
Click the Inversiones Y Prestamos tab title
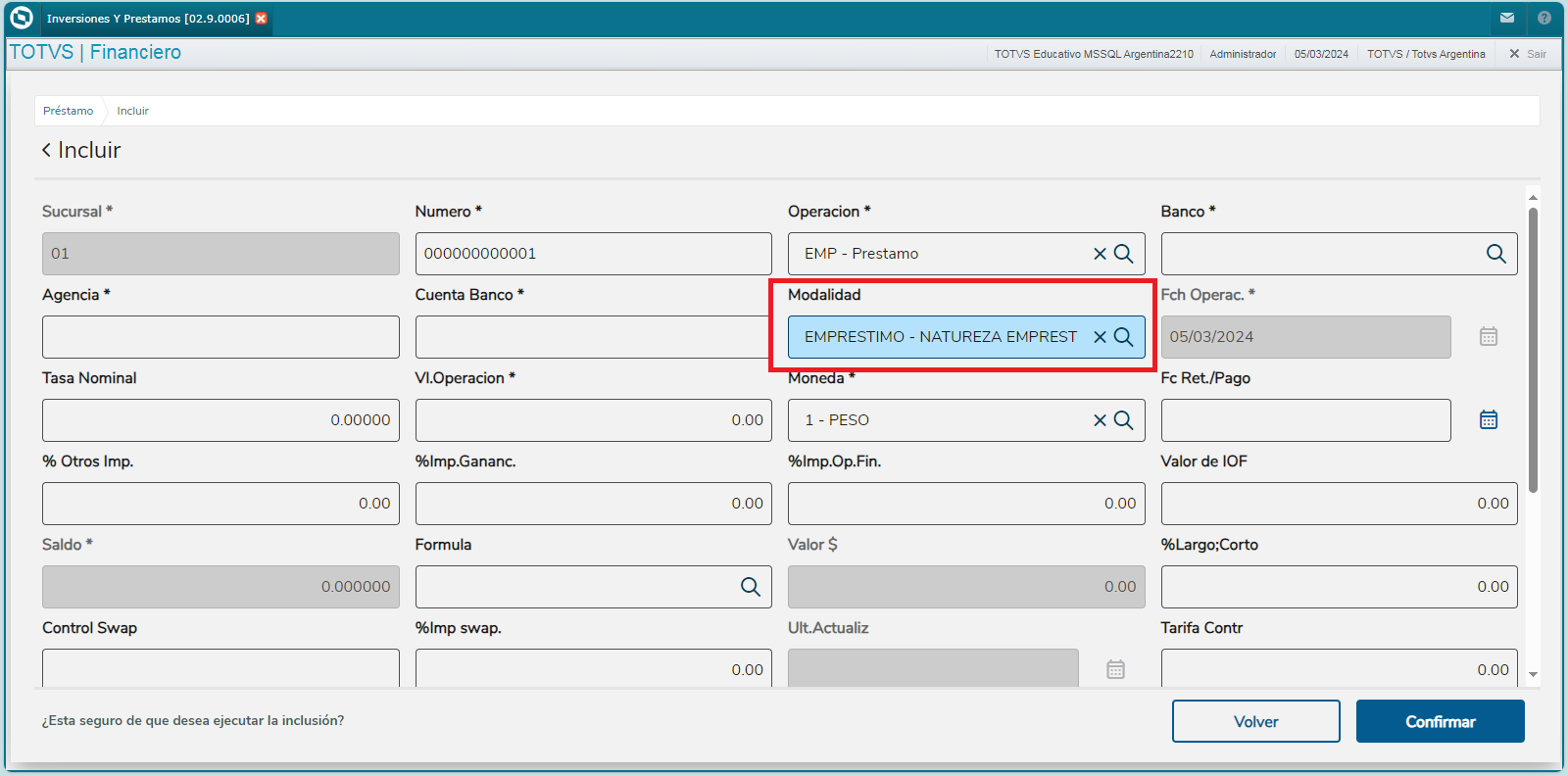(148, 19)
